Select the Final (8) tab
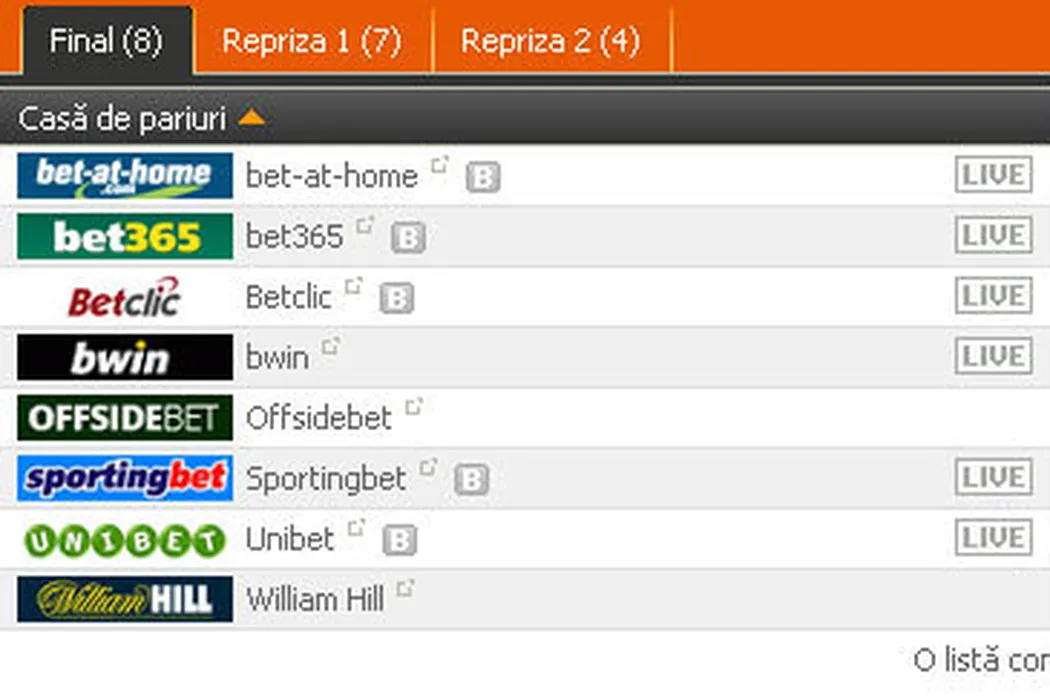Screen dimensions: 1050x700 tap(105, 41)
